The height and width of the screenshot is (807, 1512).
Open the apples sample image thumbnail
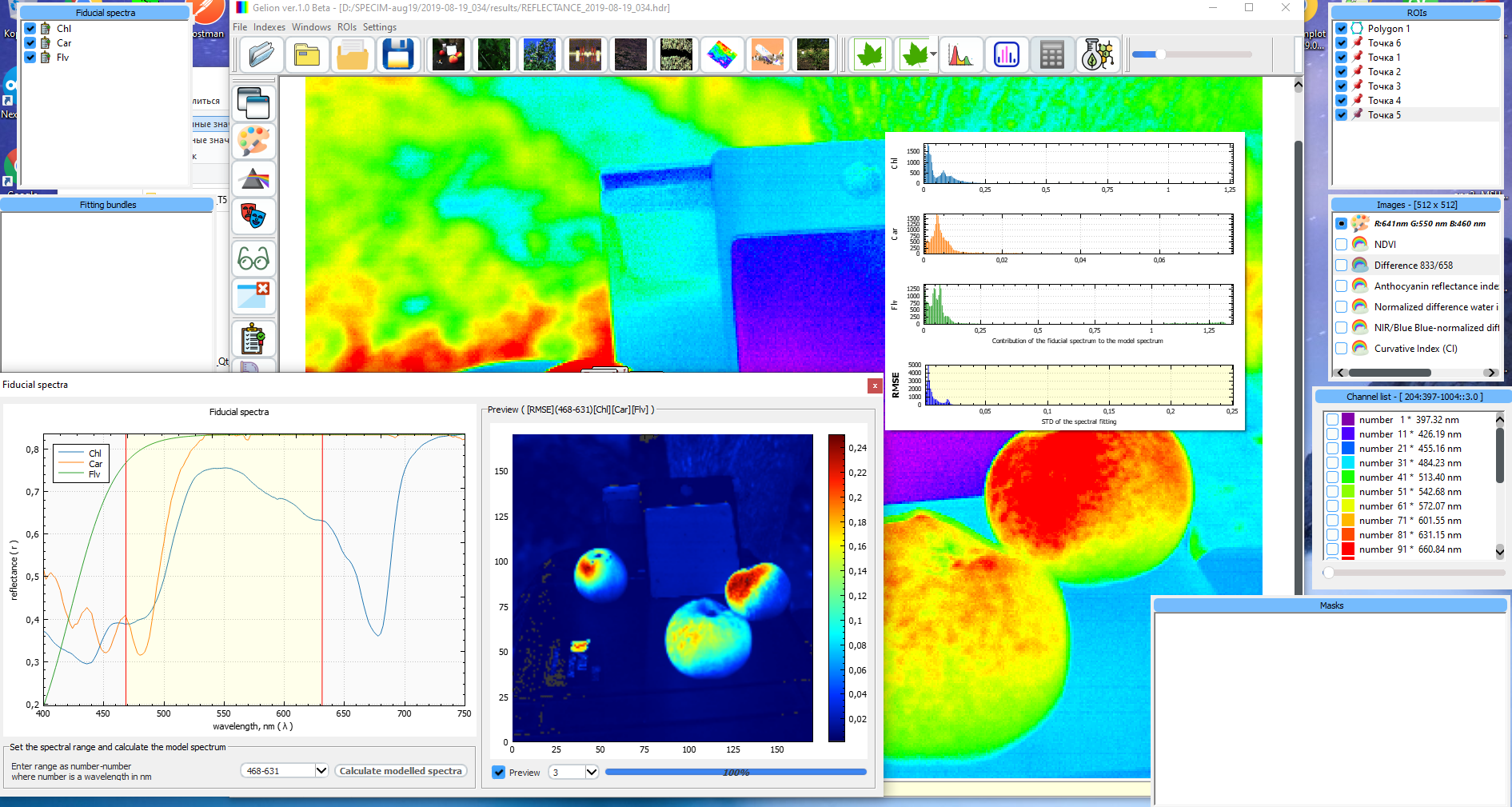coord(449,55)
